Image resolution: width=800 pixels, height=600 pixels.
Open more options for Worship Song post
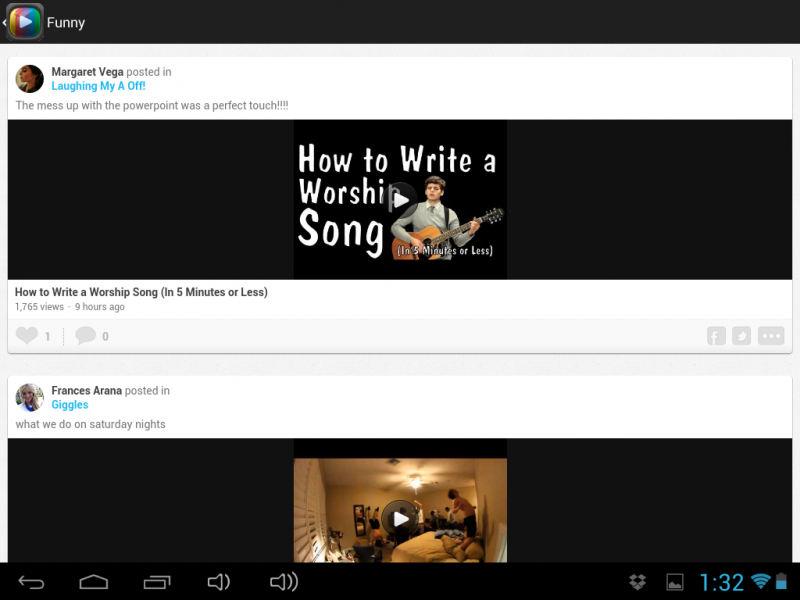tap(771, 336)
